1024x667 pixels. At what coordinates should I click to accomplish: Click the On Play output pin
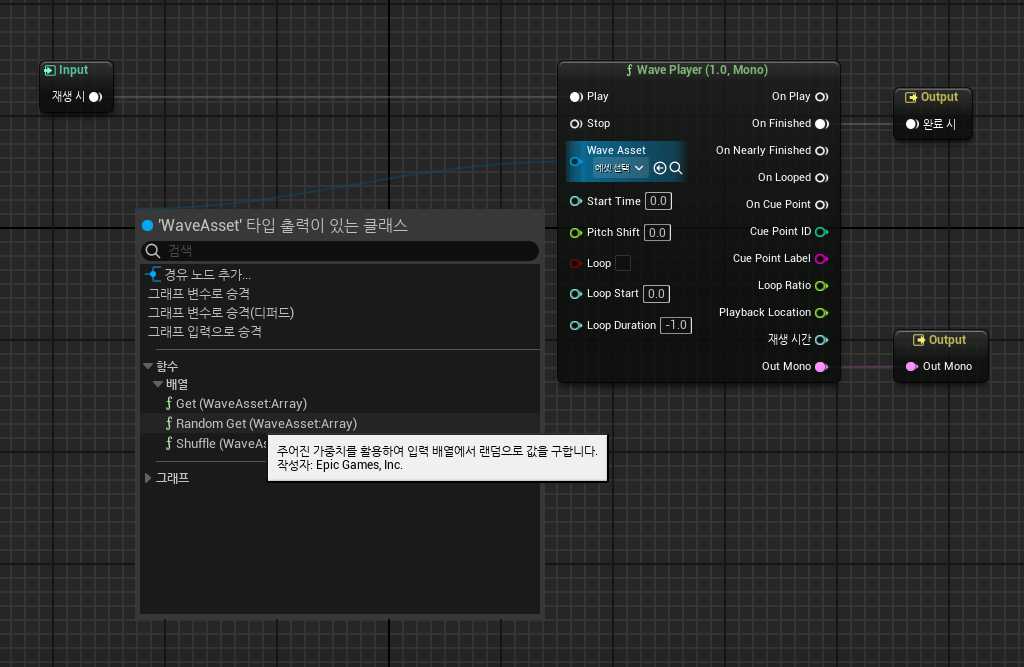(822, 97)
